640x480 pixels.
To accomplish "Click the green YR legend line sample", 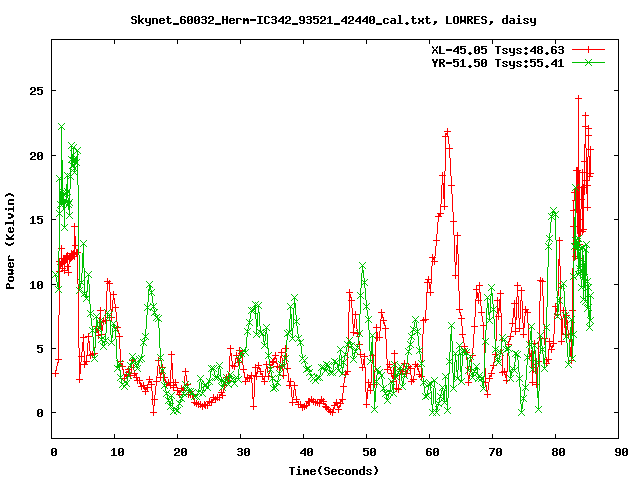I will tap(588, 62).
